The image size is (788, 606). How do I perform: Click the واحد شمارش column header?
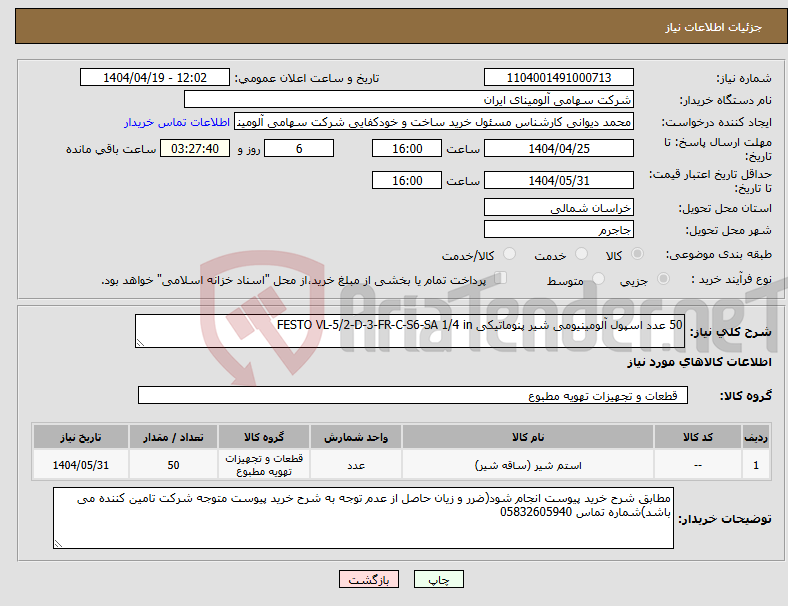(356, 437)
